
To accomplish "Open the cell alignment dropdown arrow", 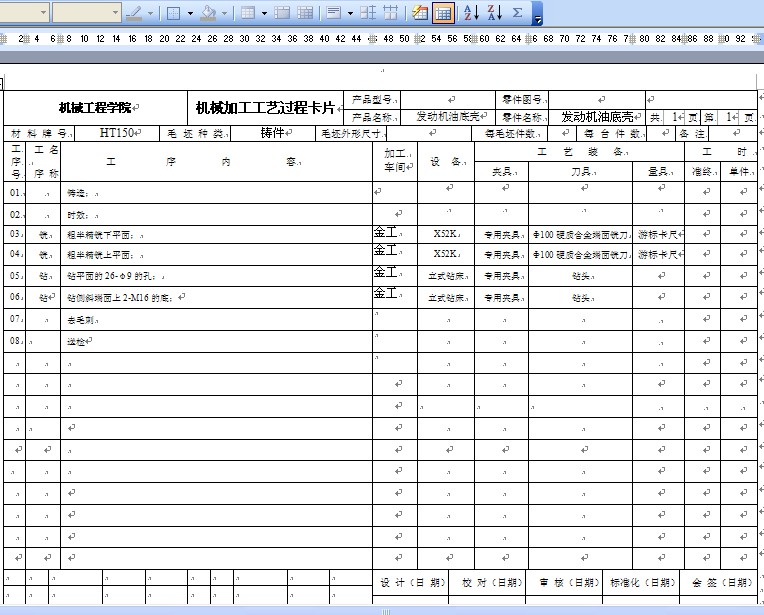I will 350,13.
